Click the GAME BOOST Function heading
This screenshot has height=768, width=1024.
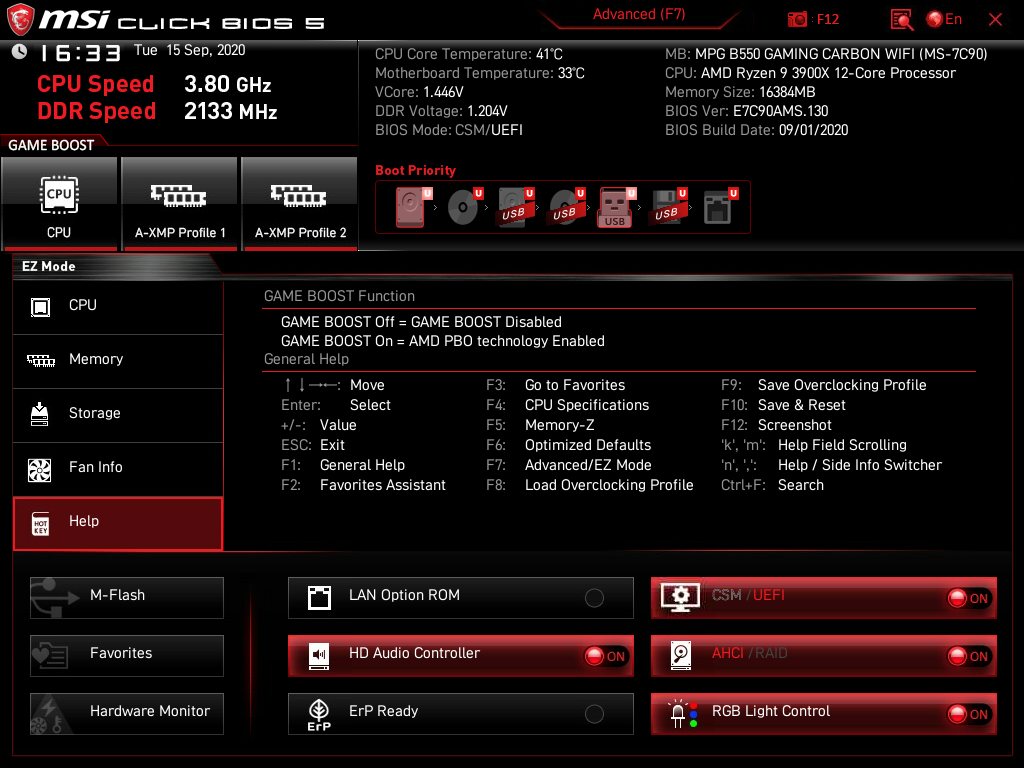pos(339,296)
